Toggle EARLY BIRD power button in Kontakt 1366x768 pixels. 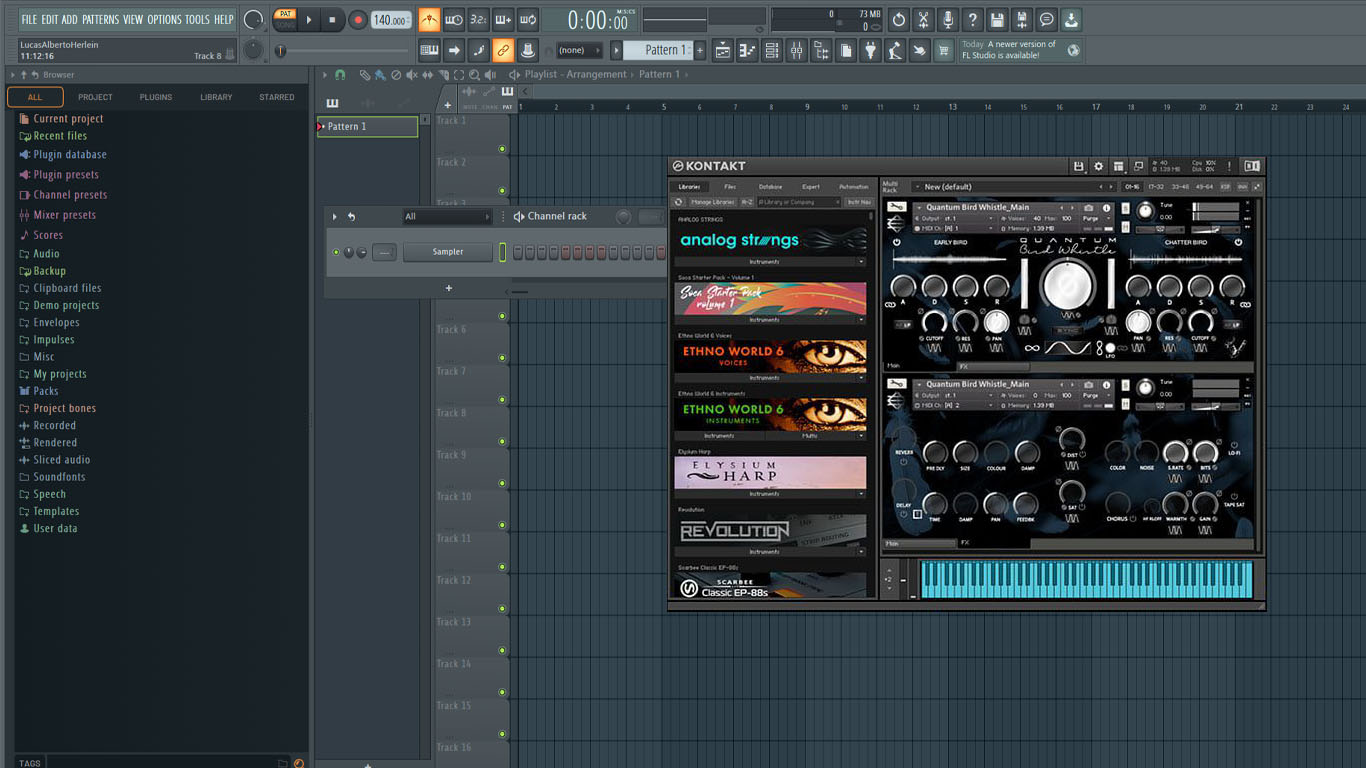[896, 242]
